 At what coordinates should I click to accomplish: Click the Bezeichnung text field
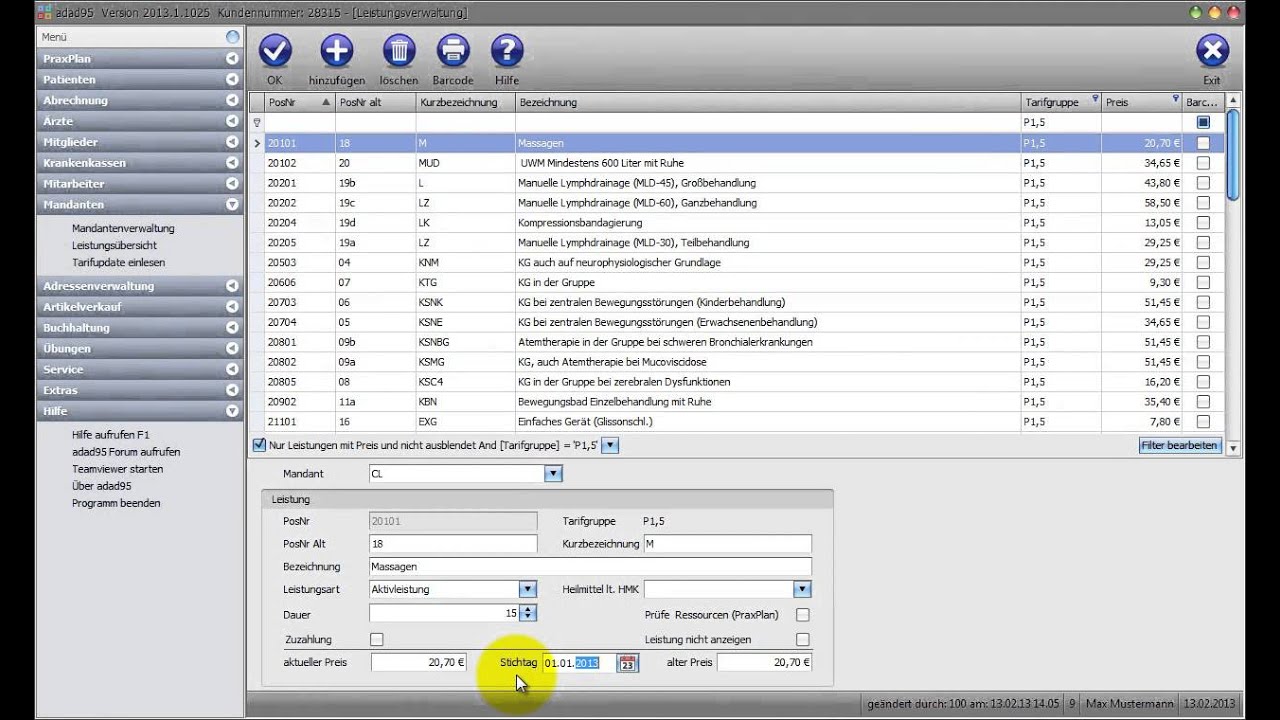590,567
